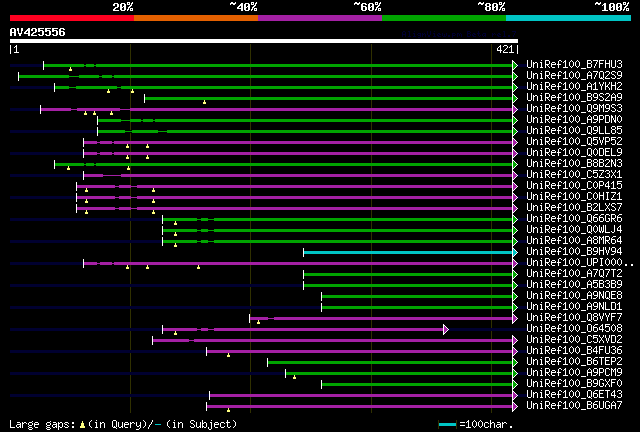640x432 pixels.
Task: Click the purple arrowhead ending the C5XVD2 alignment
Action: pyautogui.click(x=515, y=340)
